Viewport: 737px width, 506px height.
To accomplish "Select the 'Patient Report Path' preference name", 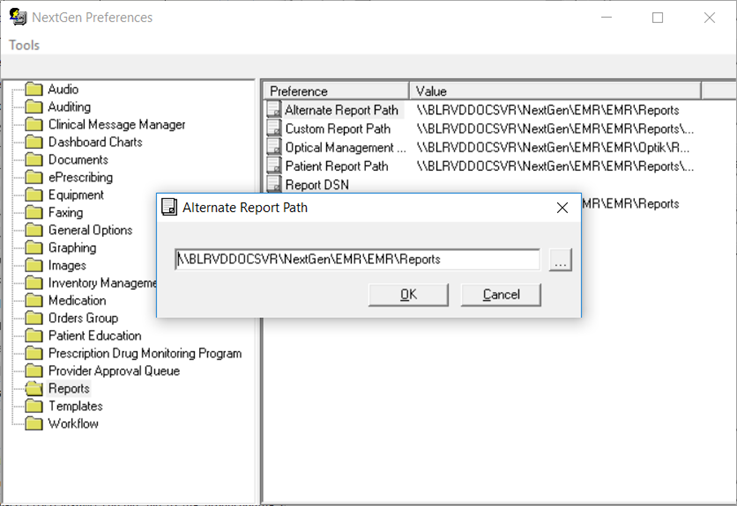I will click(x=337, y=166).
